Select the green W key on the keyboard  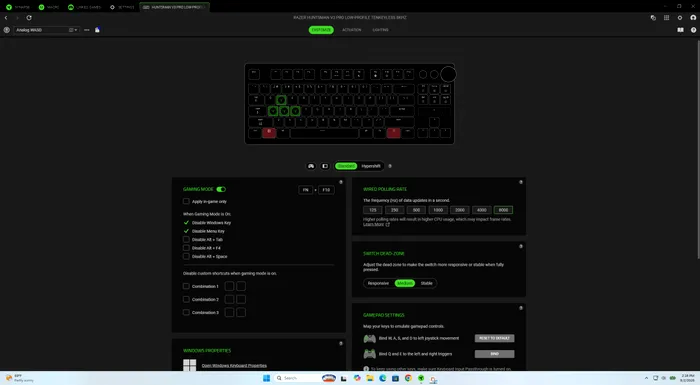(281, 100)
